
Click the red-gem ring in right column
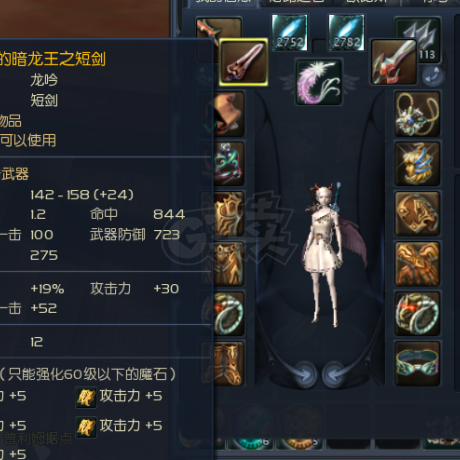pos(417,313)
